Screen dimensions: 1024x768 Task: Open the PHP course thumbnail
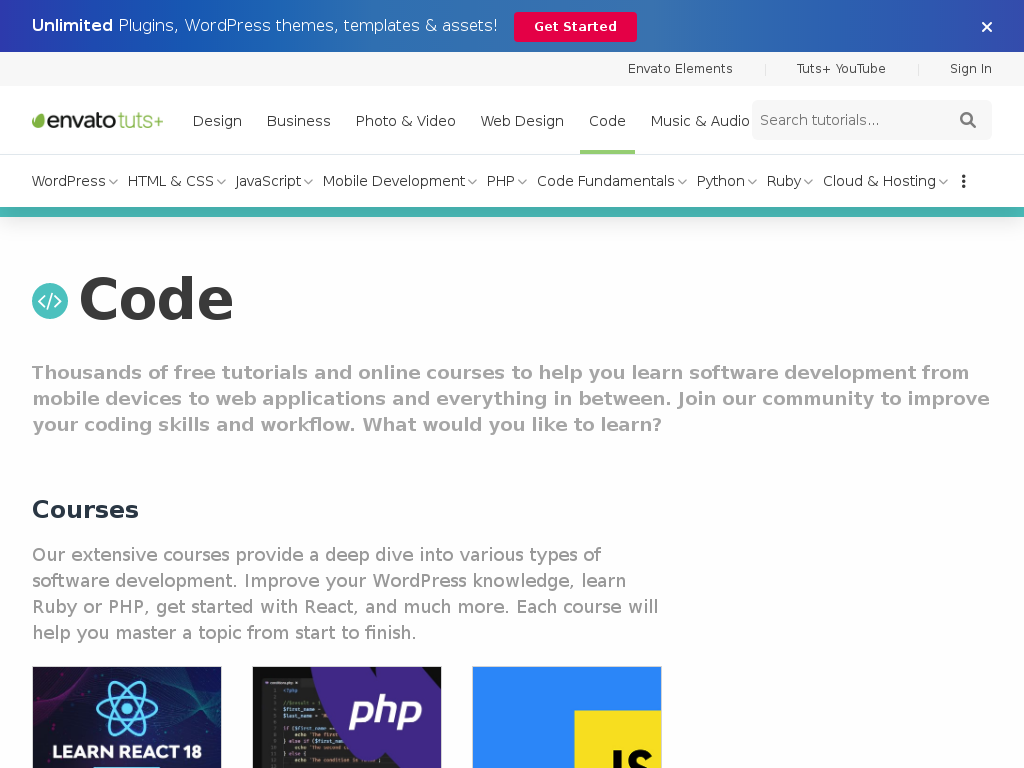pos(347,717)
